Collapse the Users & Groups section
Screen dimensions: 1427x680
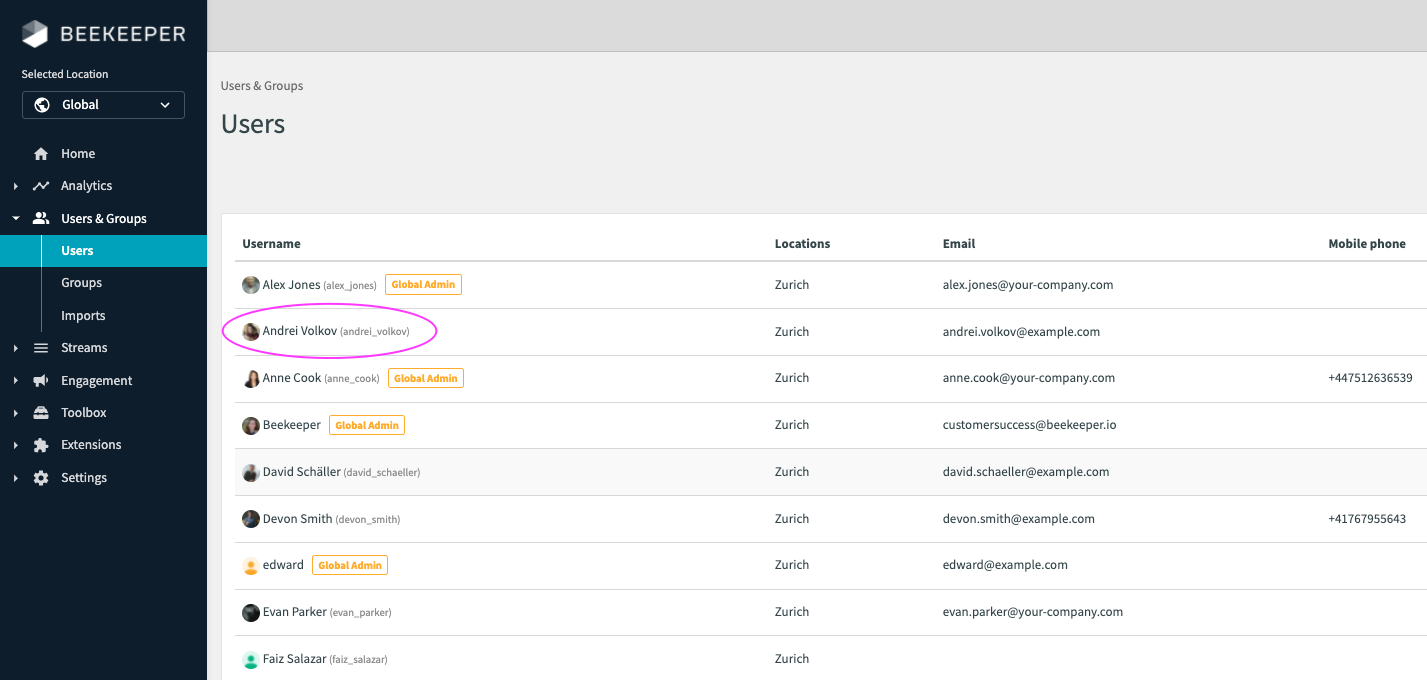coord(16,217)
